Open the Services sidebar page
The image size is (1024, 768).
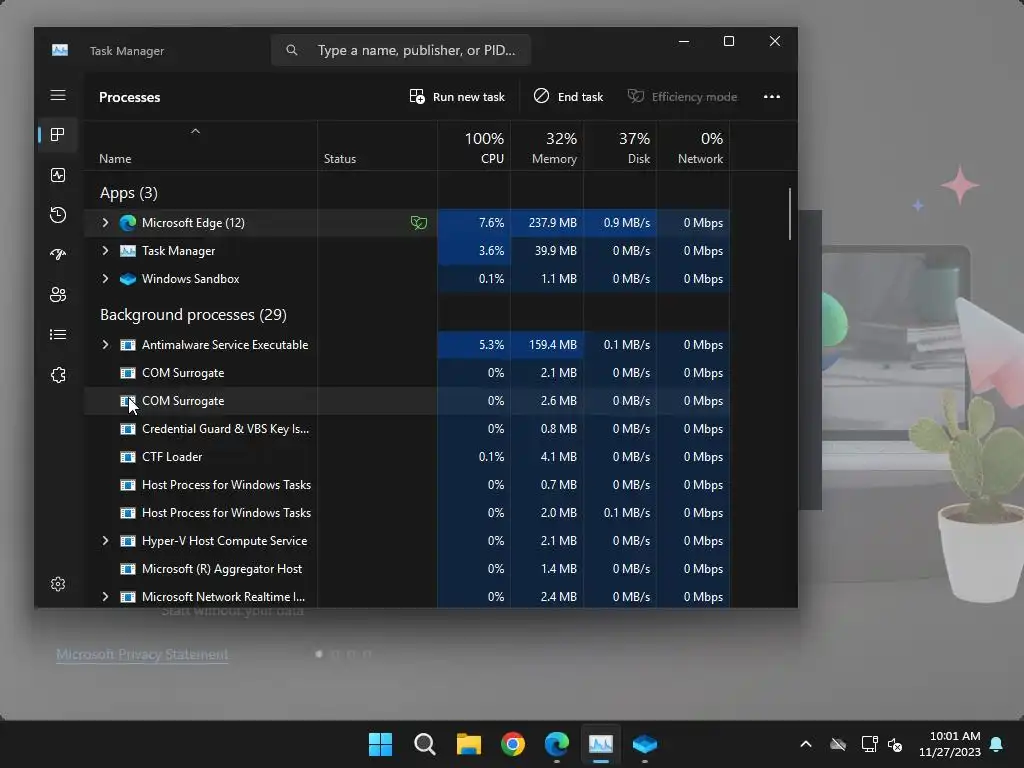pos(58,375)
